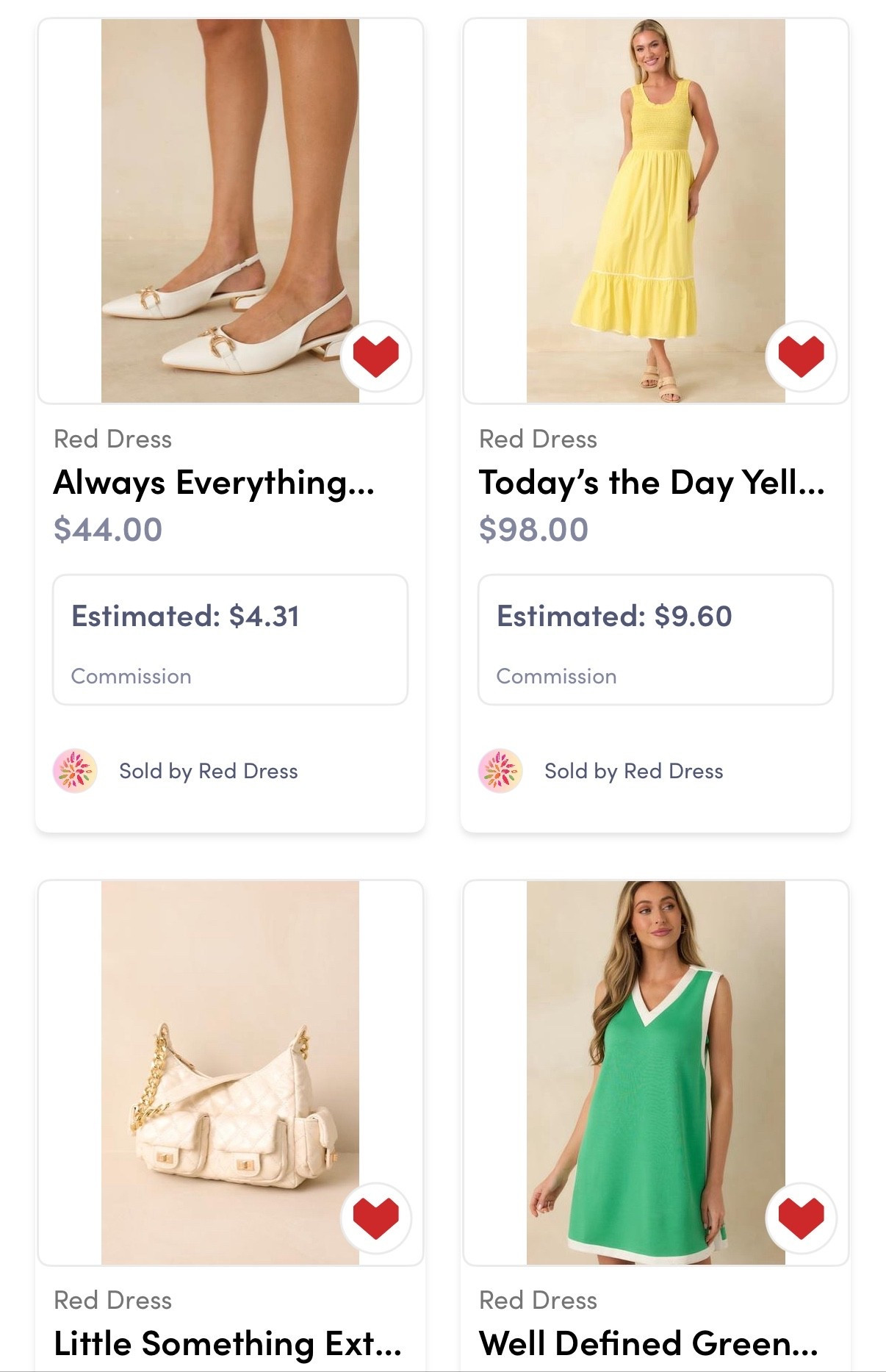
Task: Open "Little Something Ext..." product title
Action: [228, 1344]
